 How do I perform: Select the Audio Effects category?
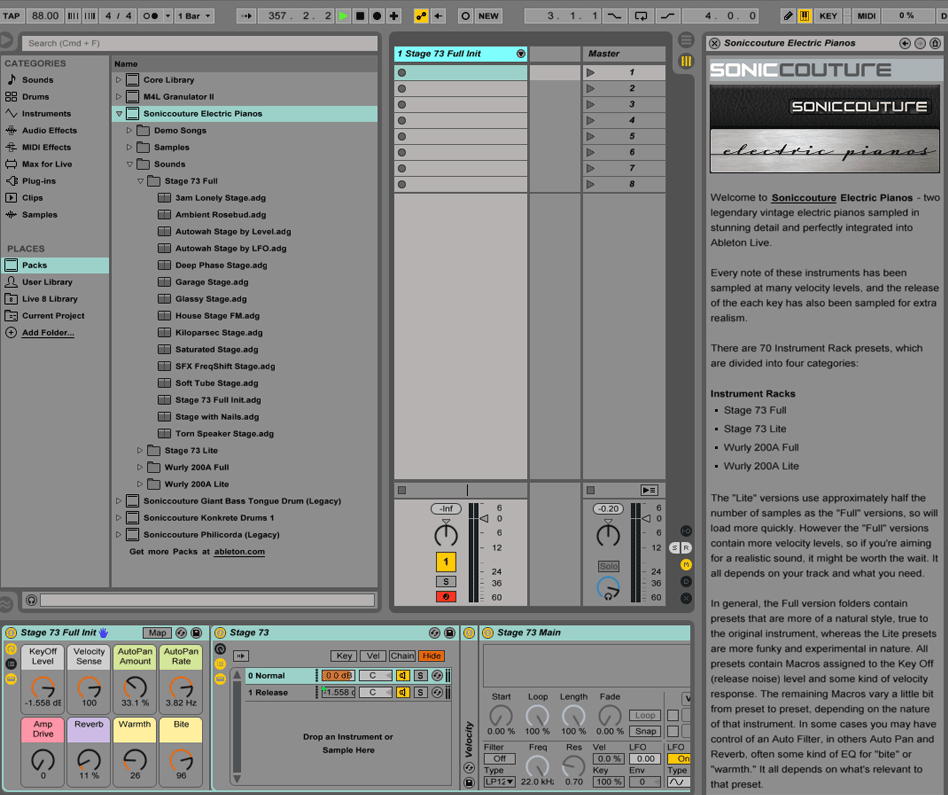(x=49, y=131)
